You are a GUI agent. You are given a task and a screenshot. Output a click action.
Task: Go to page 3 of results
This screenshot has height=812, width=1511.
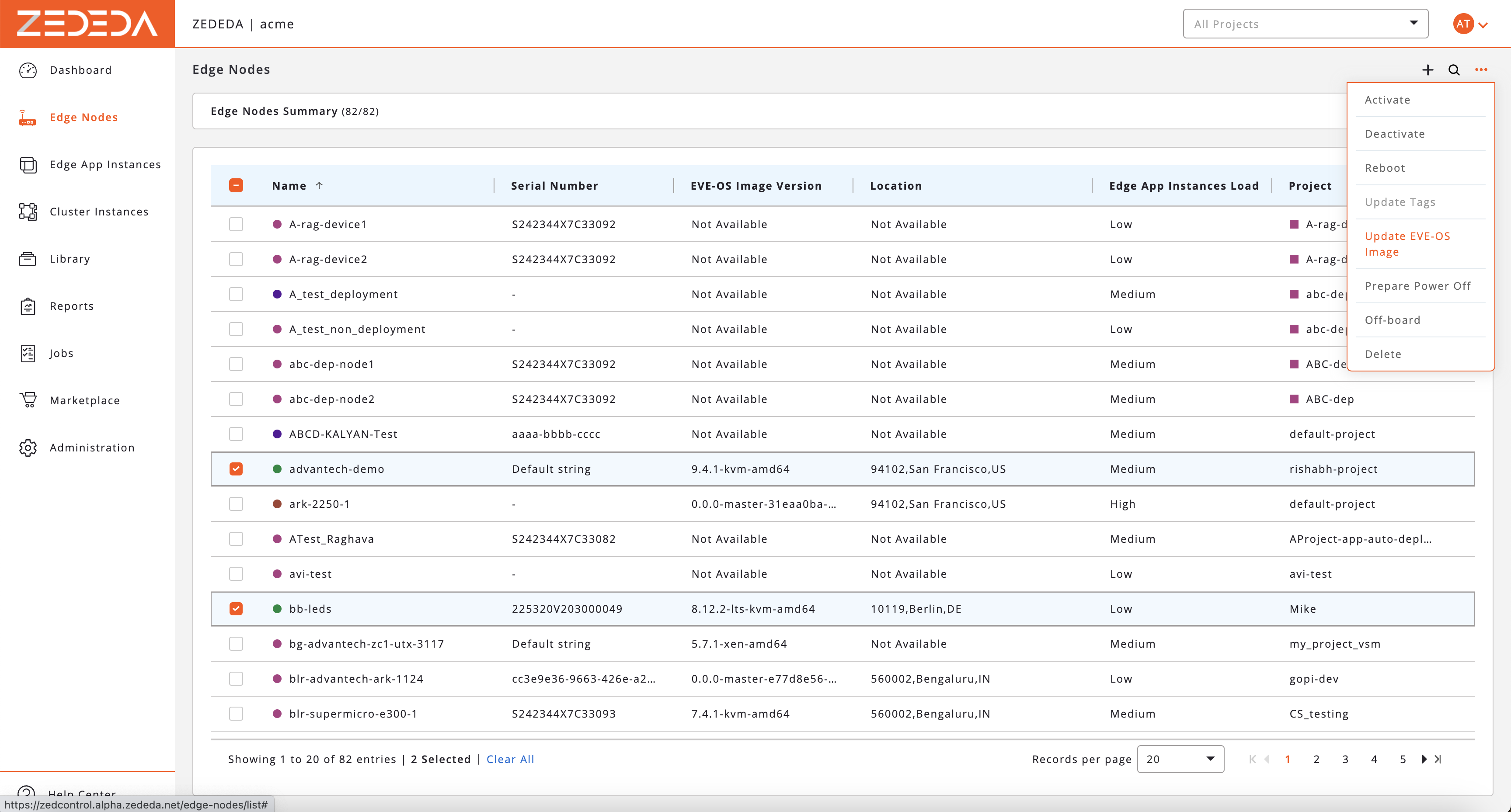coord(1345,759)
